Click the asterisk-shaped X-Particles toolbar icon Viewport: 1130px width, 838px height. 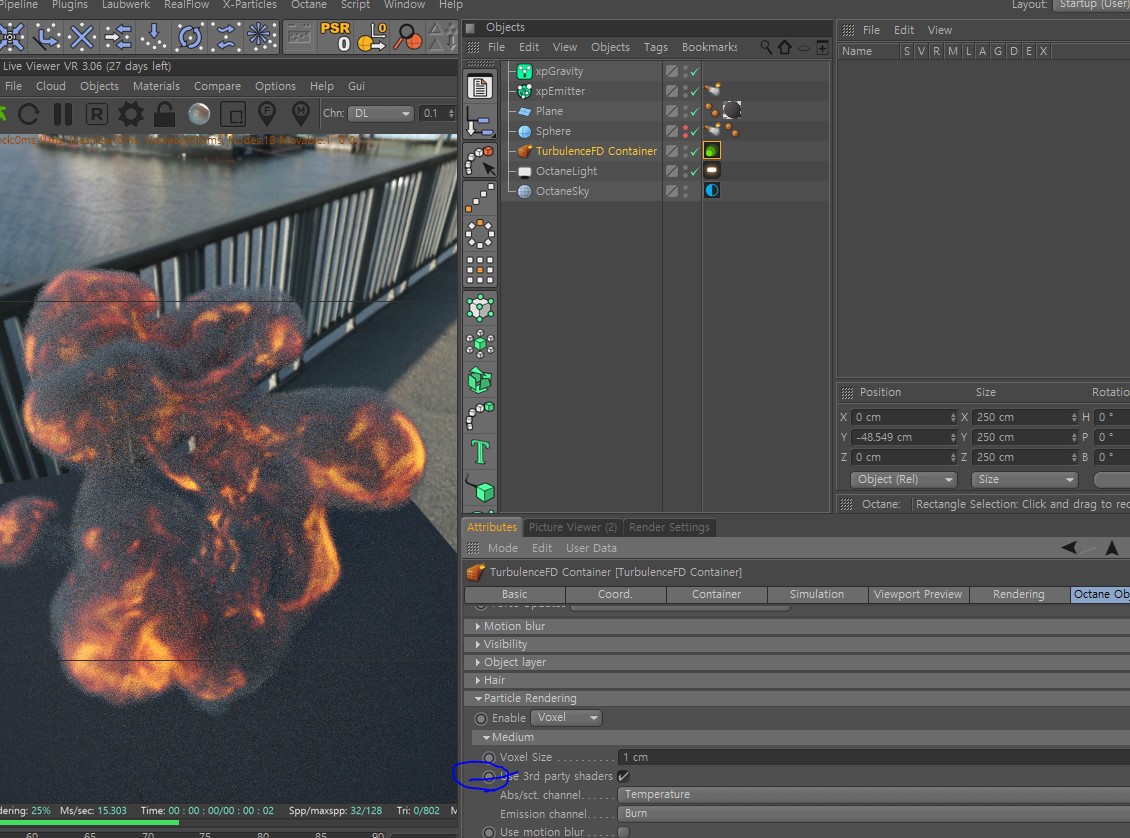pyautogui.click(x=261, y=36)
